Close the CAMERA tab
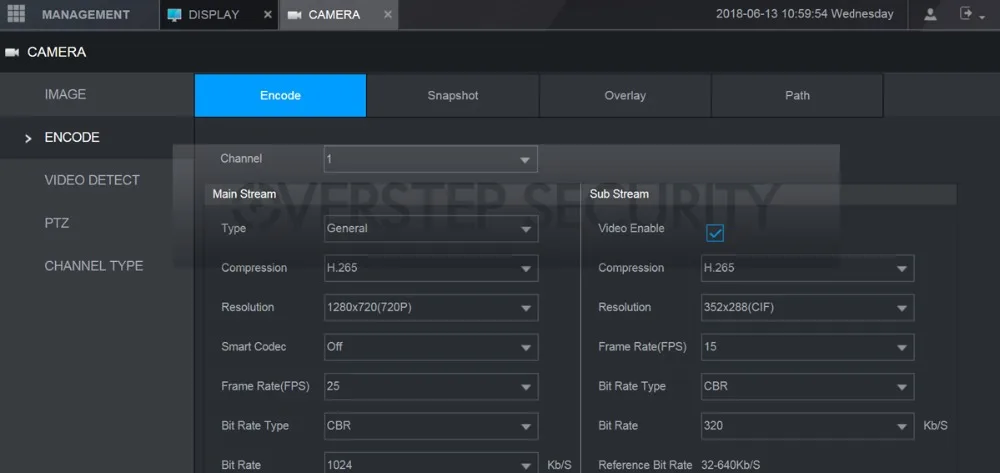Viewport: 1000px width, 473px height. [x=388, y=15]
